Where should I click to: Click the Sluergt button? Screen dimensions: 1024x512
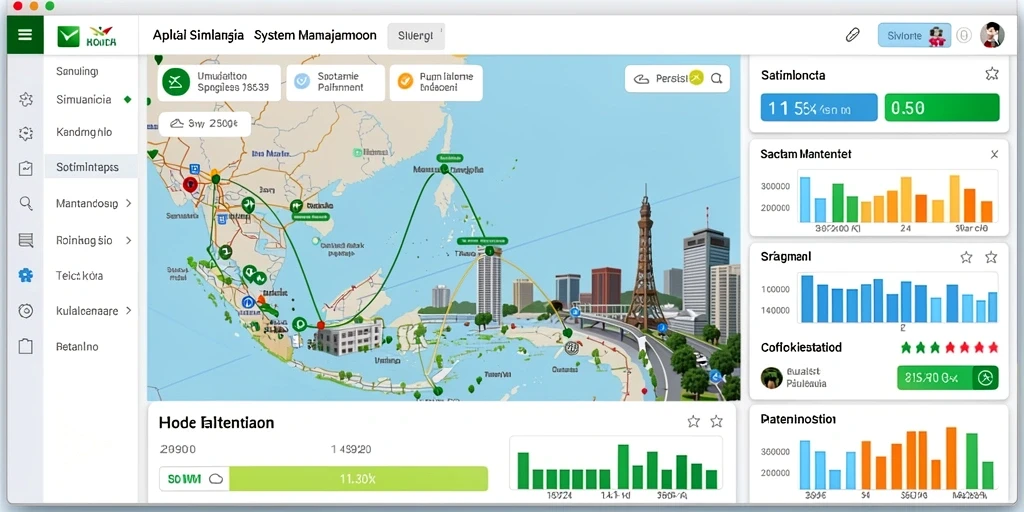click(416, 37)
